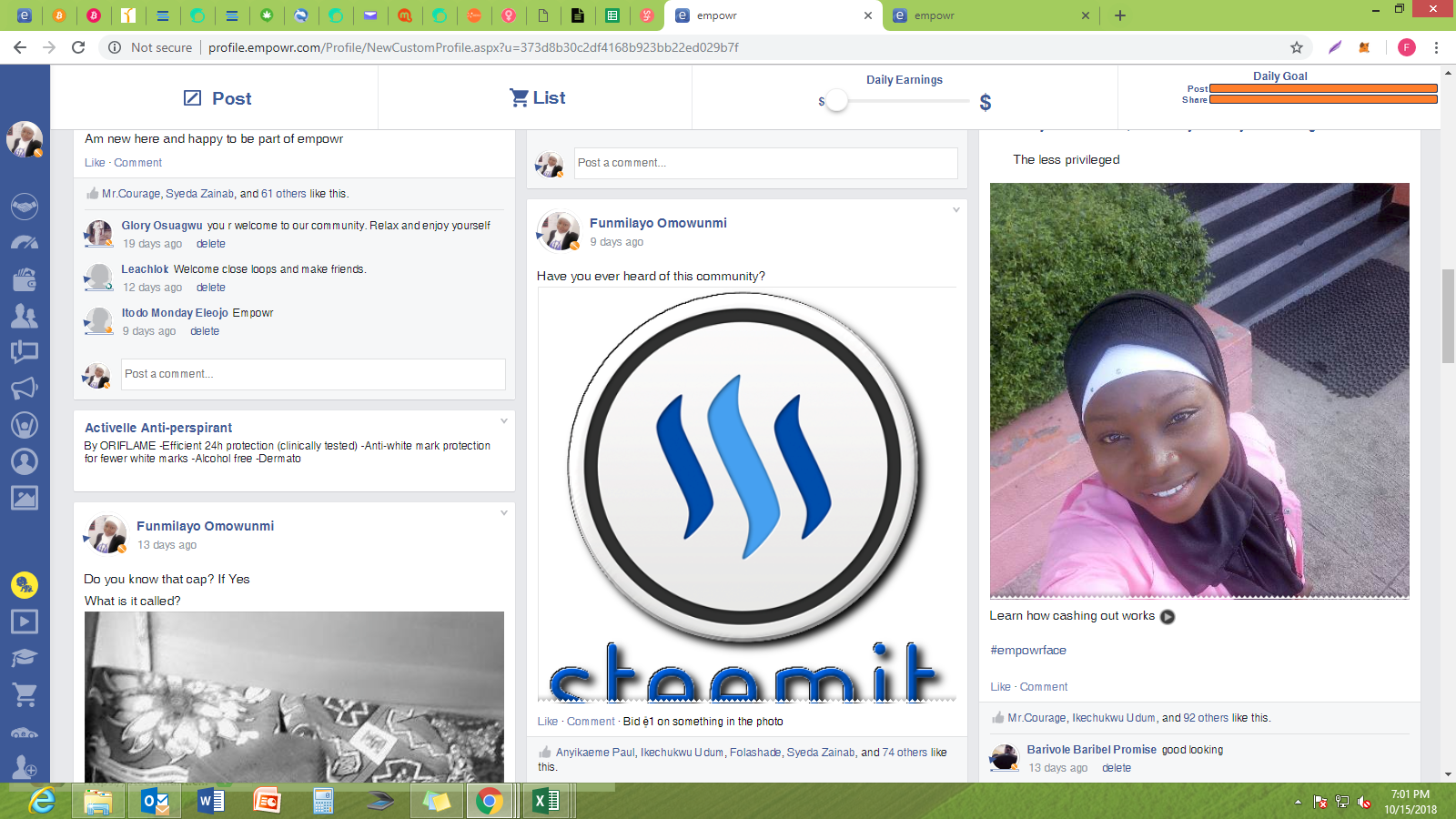This screenshot has height=819, width=1456.
Task: Open the chat bubbles icon in the sidebar
Action: click(x=25, y=352)
